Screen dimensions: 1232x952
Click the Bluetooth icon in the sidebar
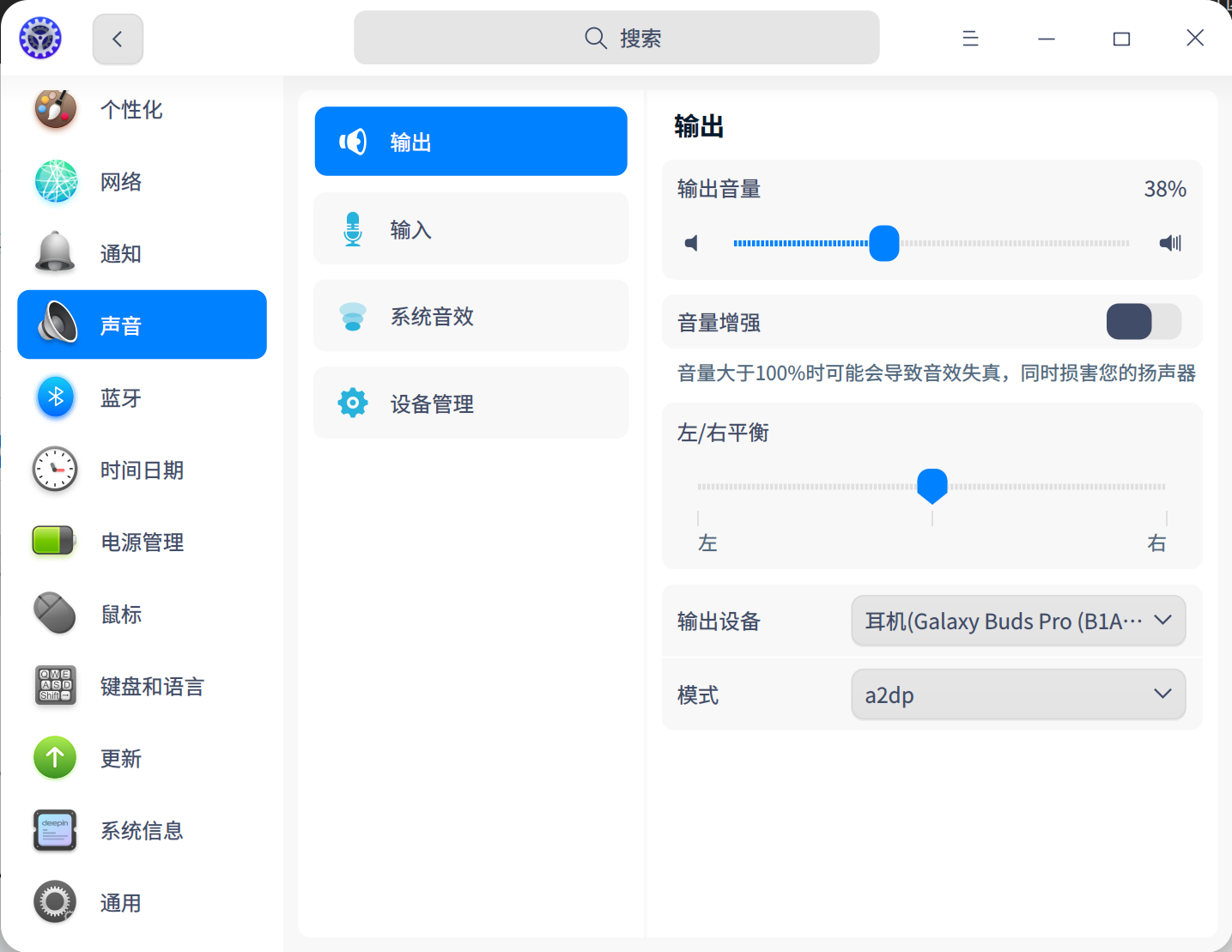point(56,397)
